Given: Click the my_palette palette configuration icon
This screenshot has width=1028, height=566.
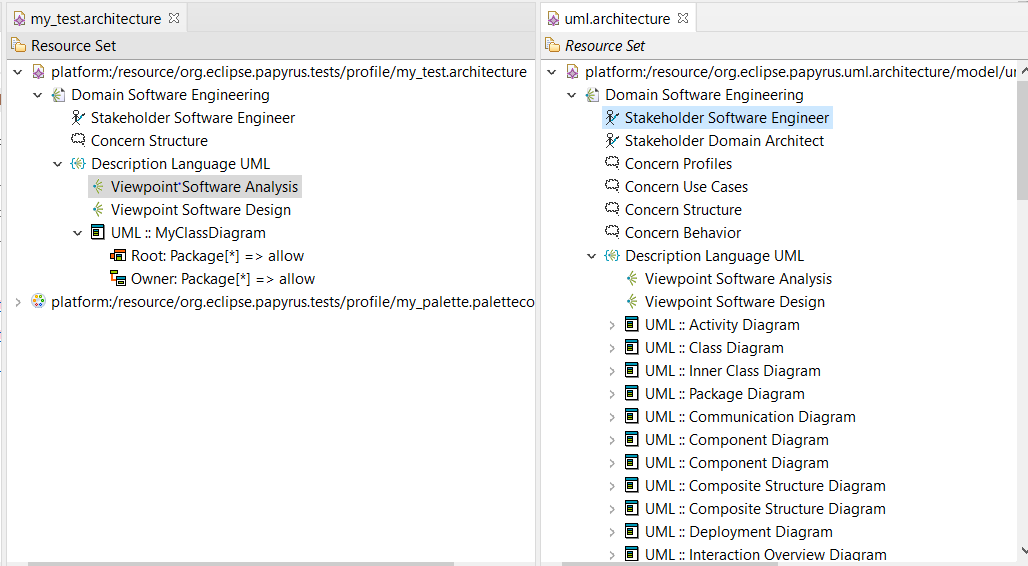Looking at the screenshot, I should point(39,301).
